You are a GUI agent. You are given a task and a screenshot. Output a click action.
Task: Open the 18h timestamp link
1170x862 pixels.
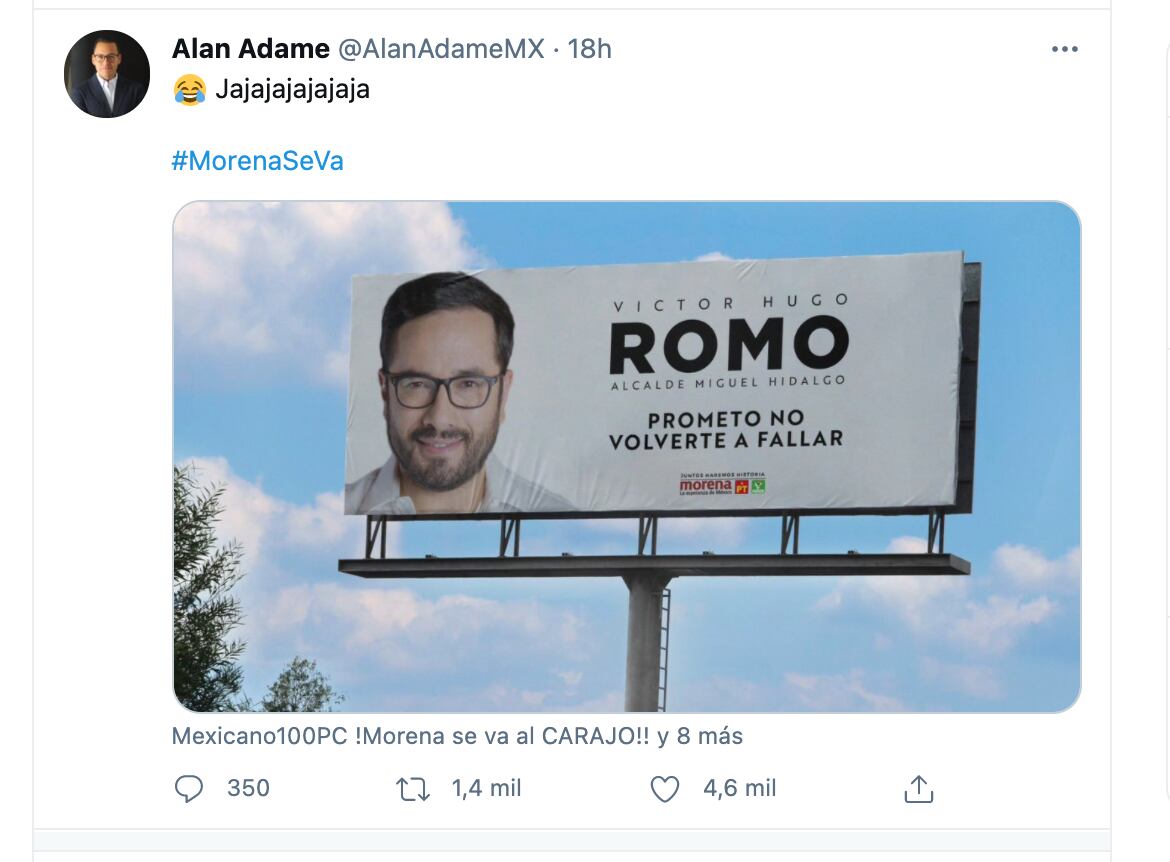(590, 48)
